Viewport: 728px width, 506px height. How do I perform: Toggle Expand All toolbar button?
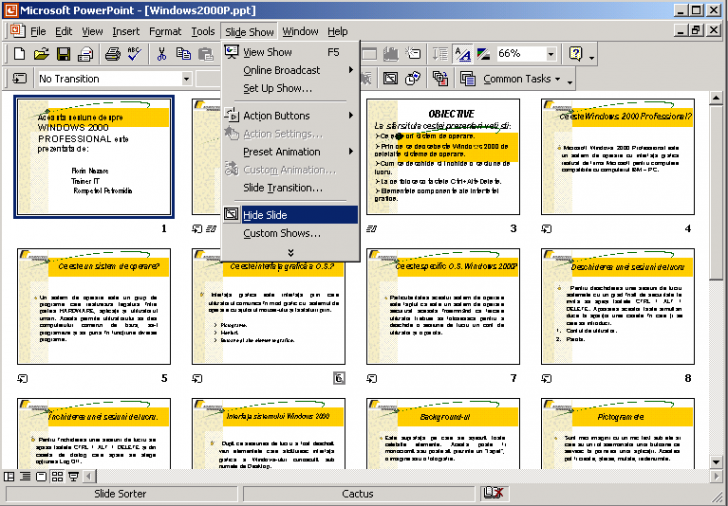[440, 54]
